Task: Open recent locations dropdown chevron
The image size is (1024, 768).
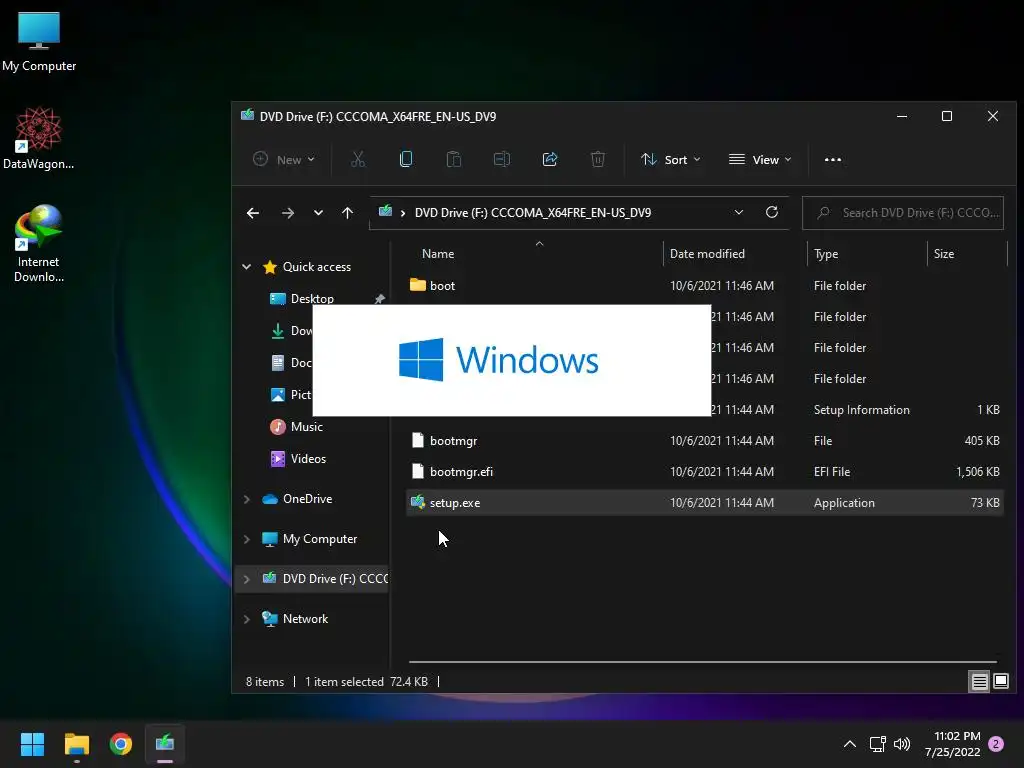Action: [x=318, y=213]
